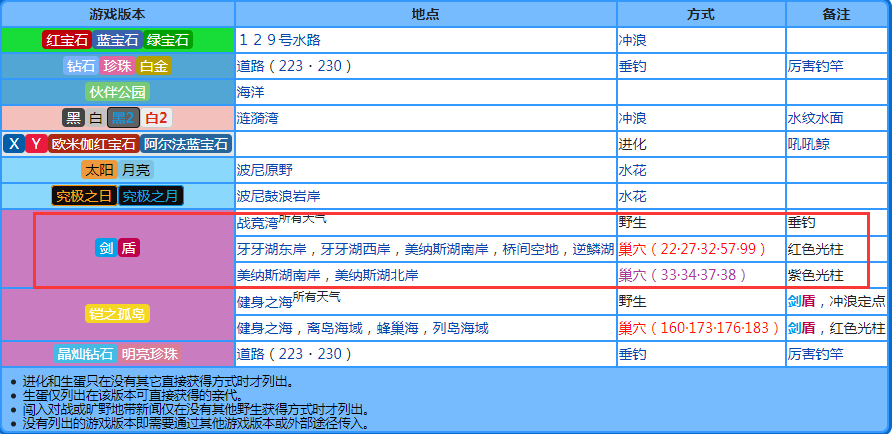892x434 pixels.
Task: Click the purple 巢穴 33·34·37·38 entry
Action: (x=682, y=275)
